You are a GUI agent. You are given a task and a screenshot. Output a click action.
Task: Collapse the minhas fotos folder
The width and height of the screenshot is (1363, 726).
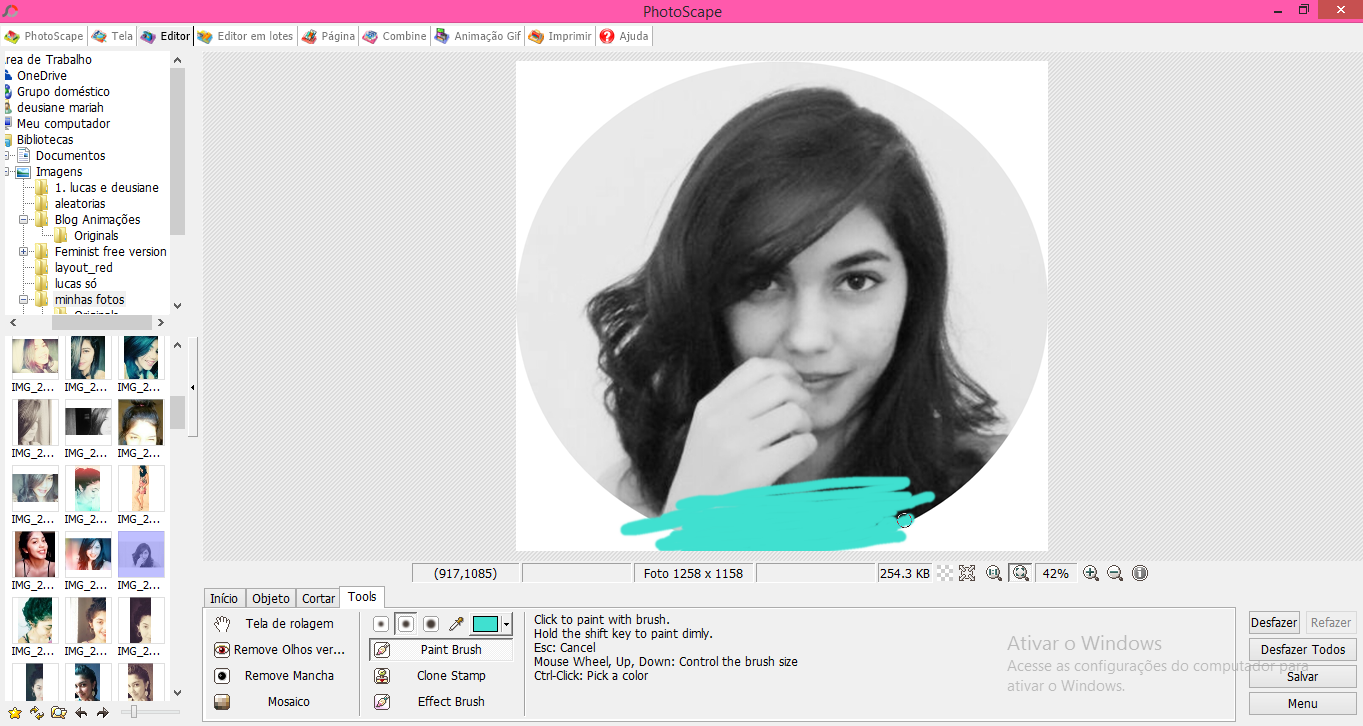(x=24, y=300)
